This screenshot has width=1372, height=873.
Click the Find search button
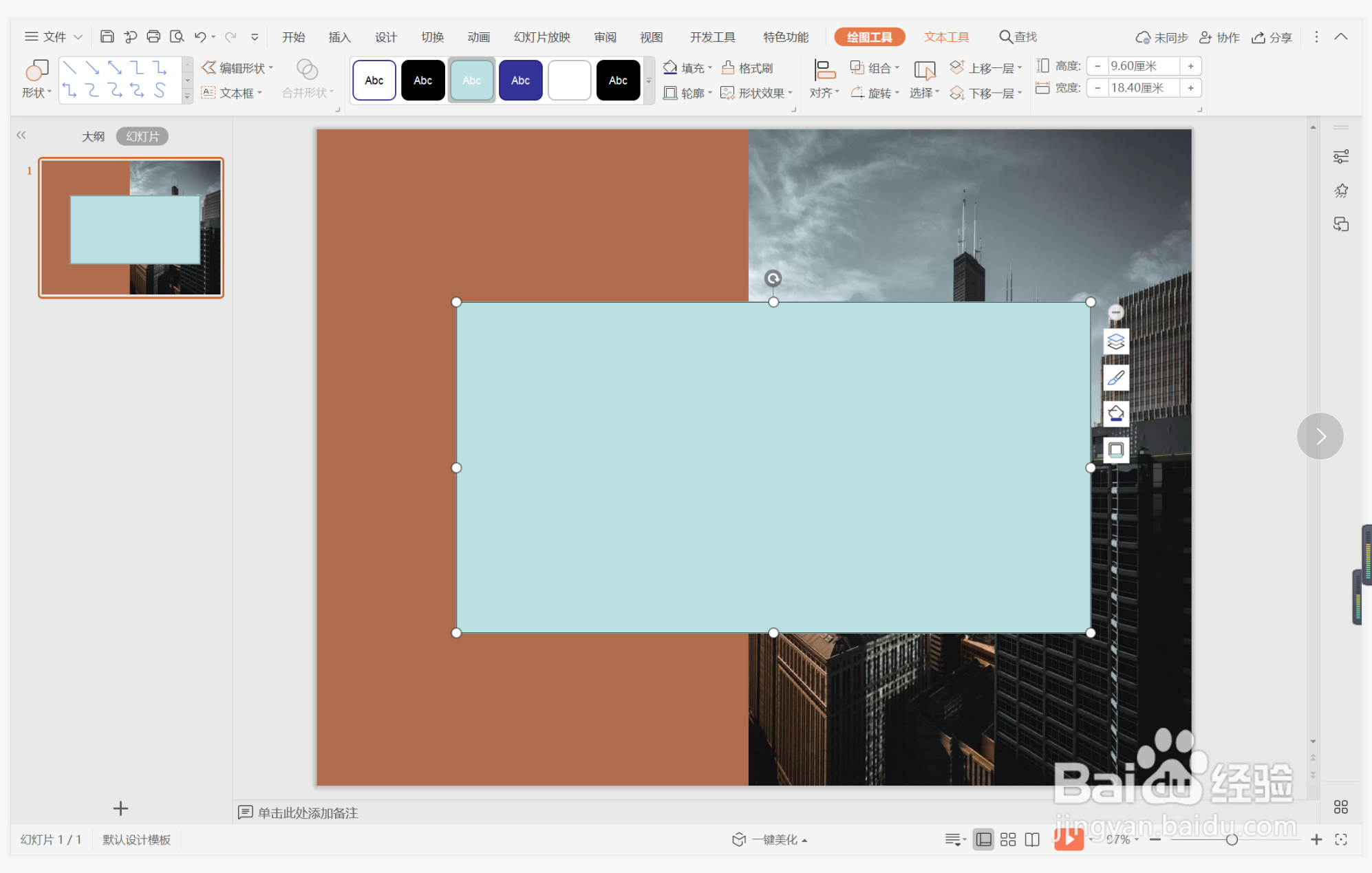pyautogui.click(x=1018, y=37)
